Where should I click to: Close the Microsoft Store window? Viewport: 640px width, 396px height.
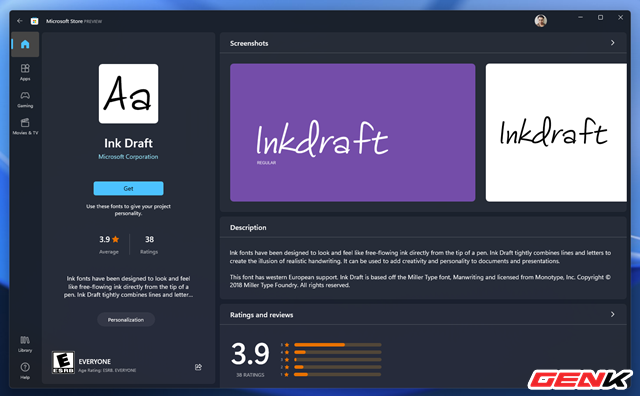coord(620,18)
